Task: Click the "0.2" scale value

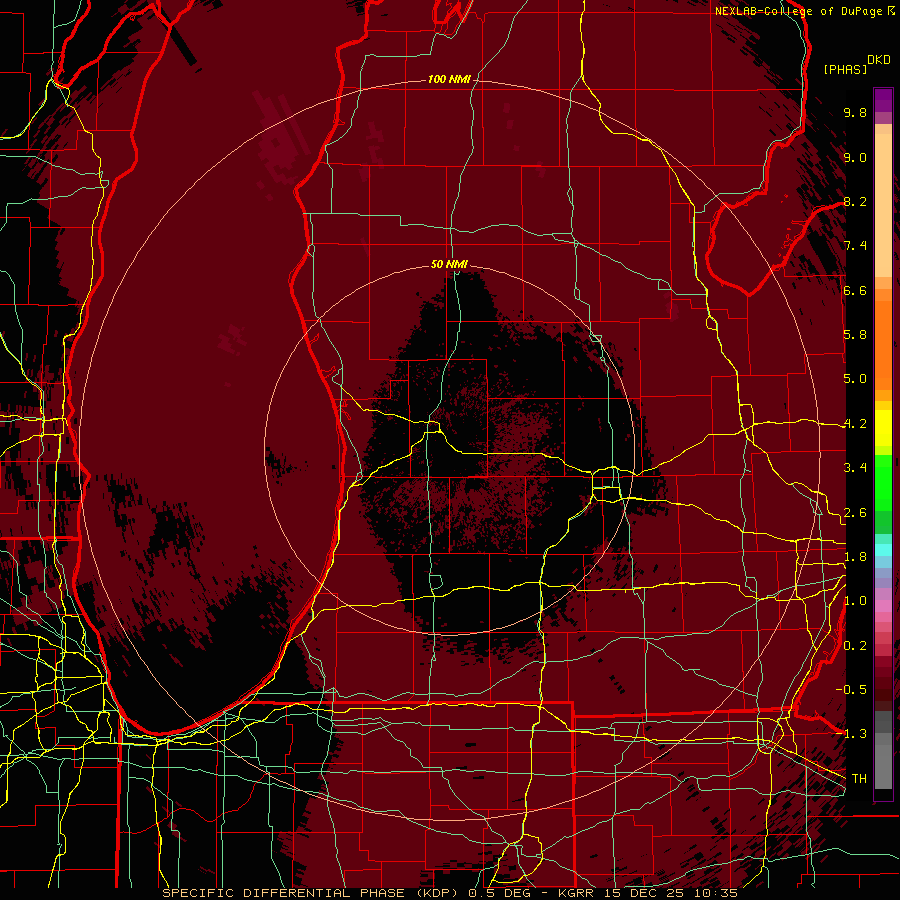Action: [855, 646]
